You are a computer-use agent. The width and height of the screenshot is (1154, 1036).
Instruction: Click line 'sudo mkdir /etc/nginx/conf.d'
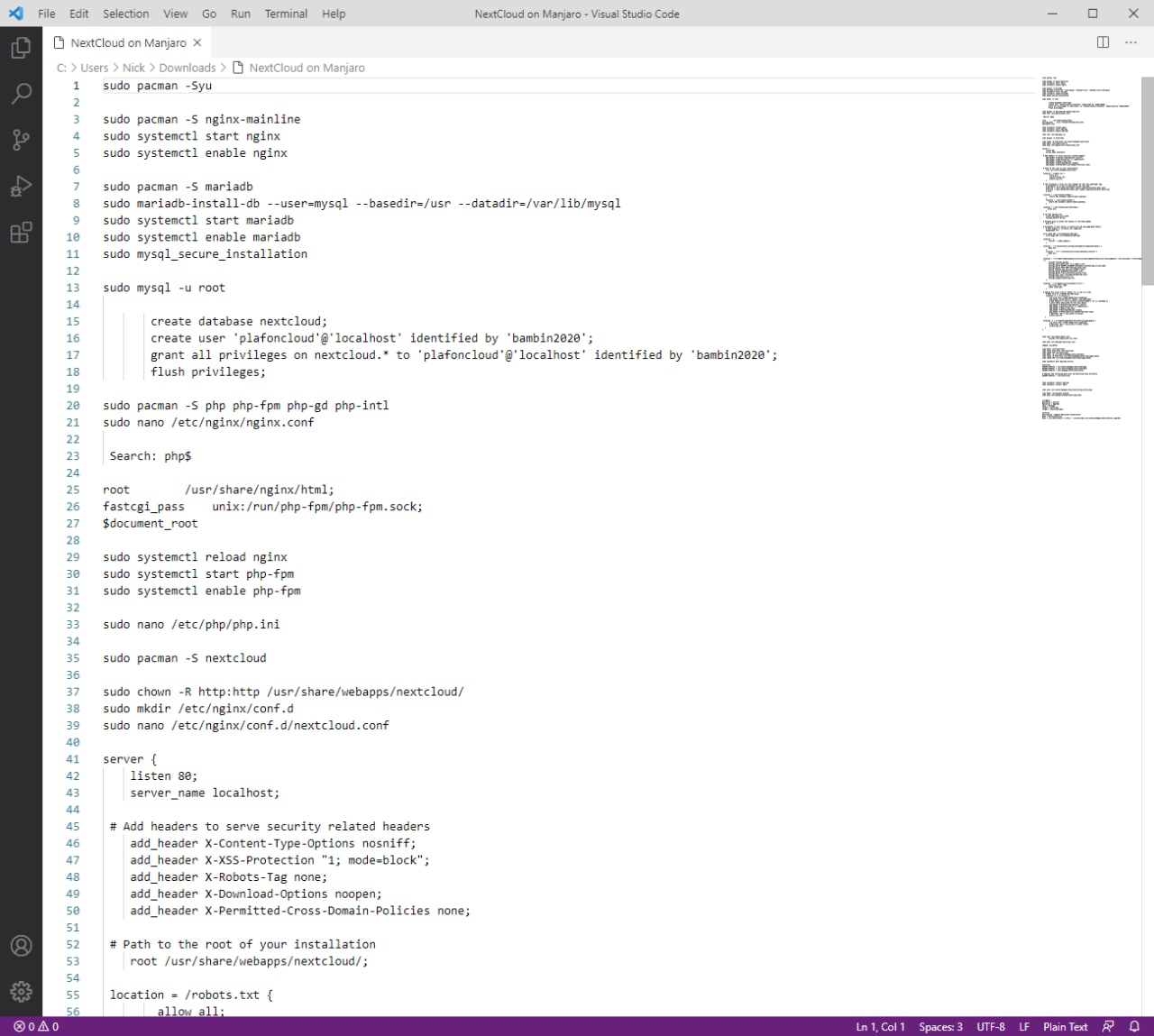tap(198, 709)
